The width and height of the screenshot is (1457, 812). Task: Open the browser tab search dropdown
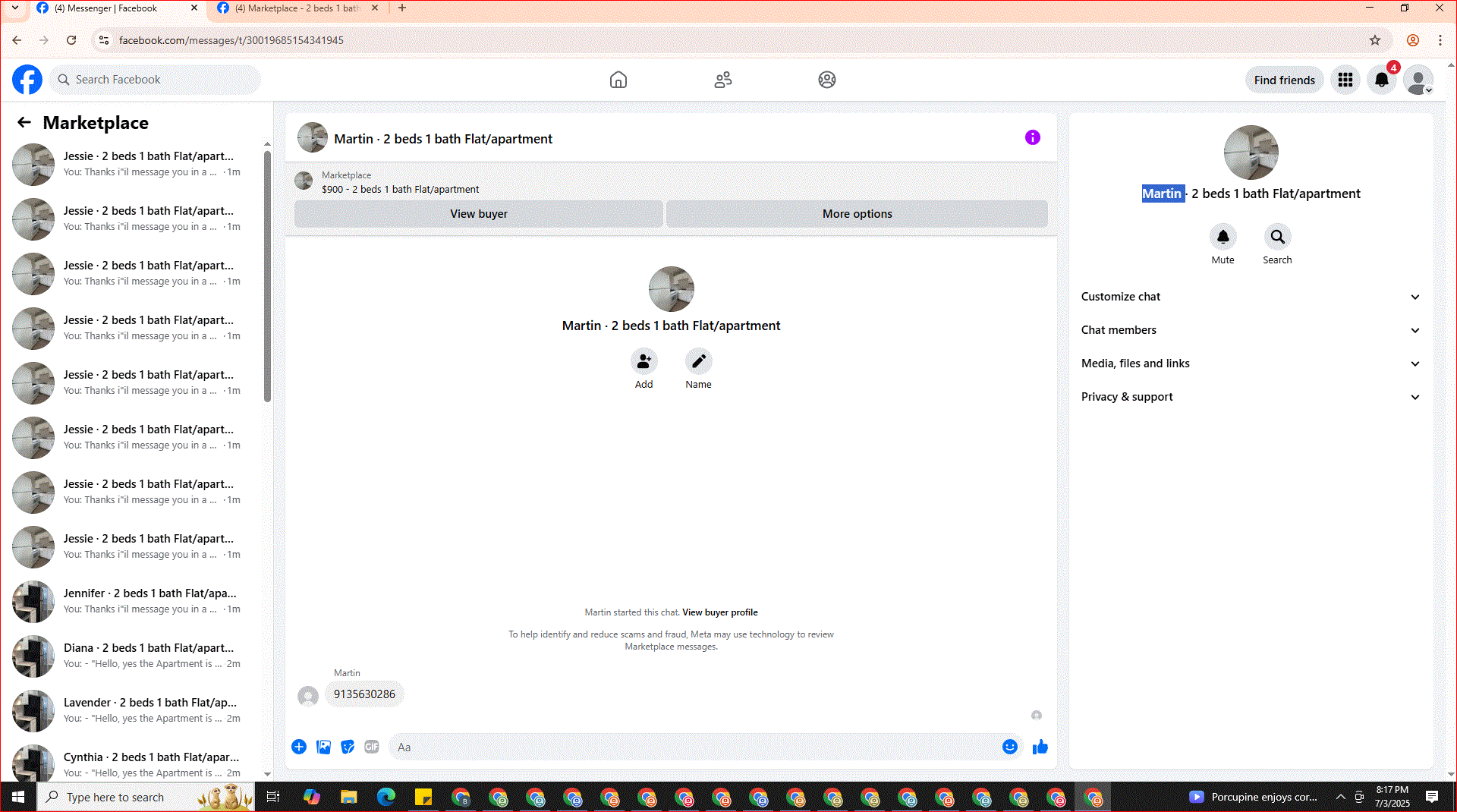click(x=14, y=8)
